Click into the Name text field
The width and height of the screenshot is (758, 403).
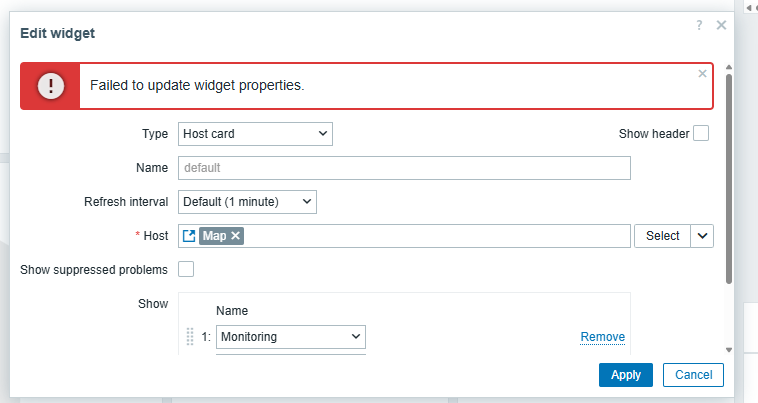[404, 168]
